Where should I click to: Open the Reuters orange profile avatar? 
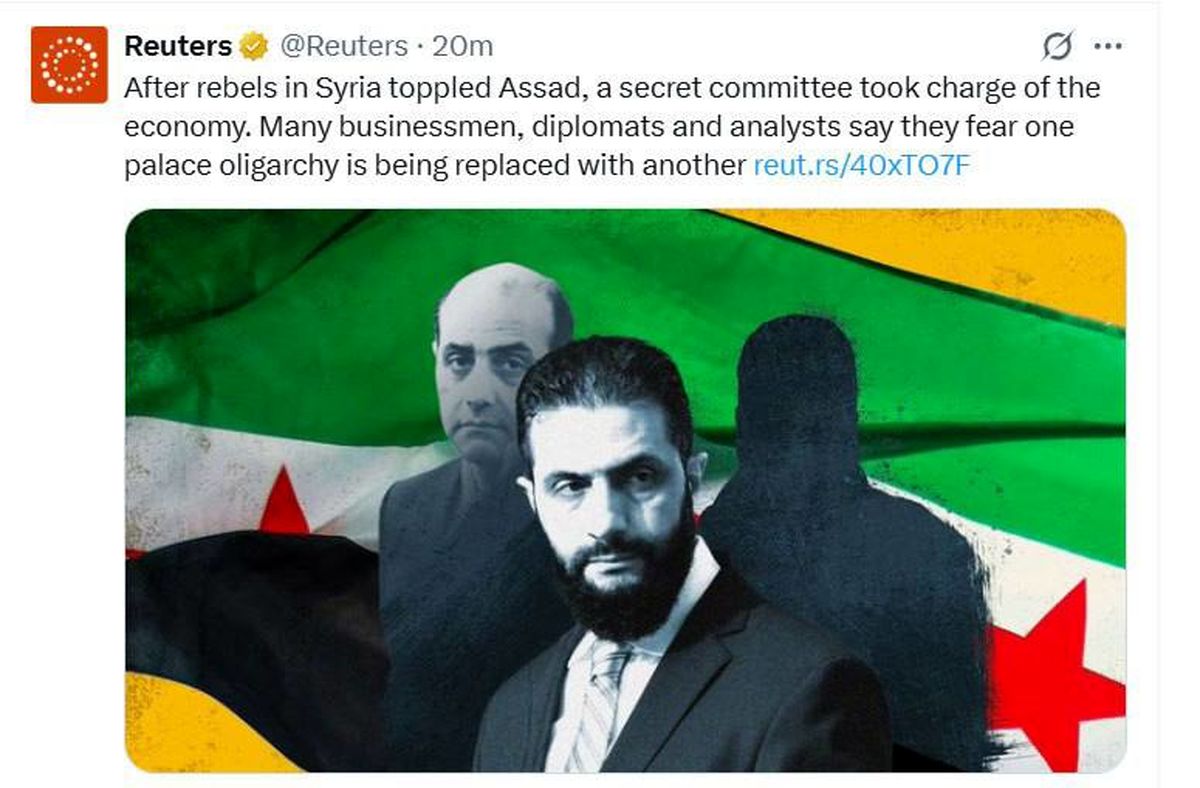(69, 65)
